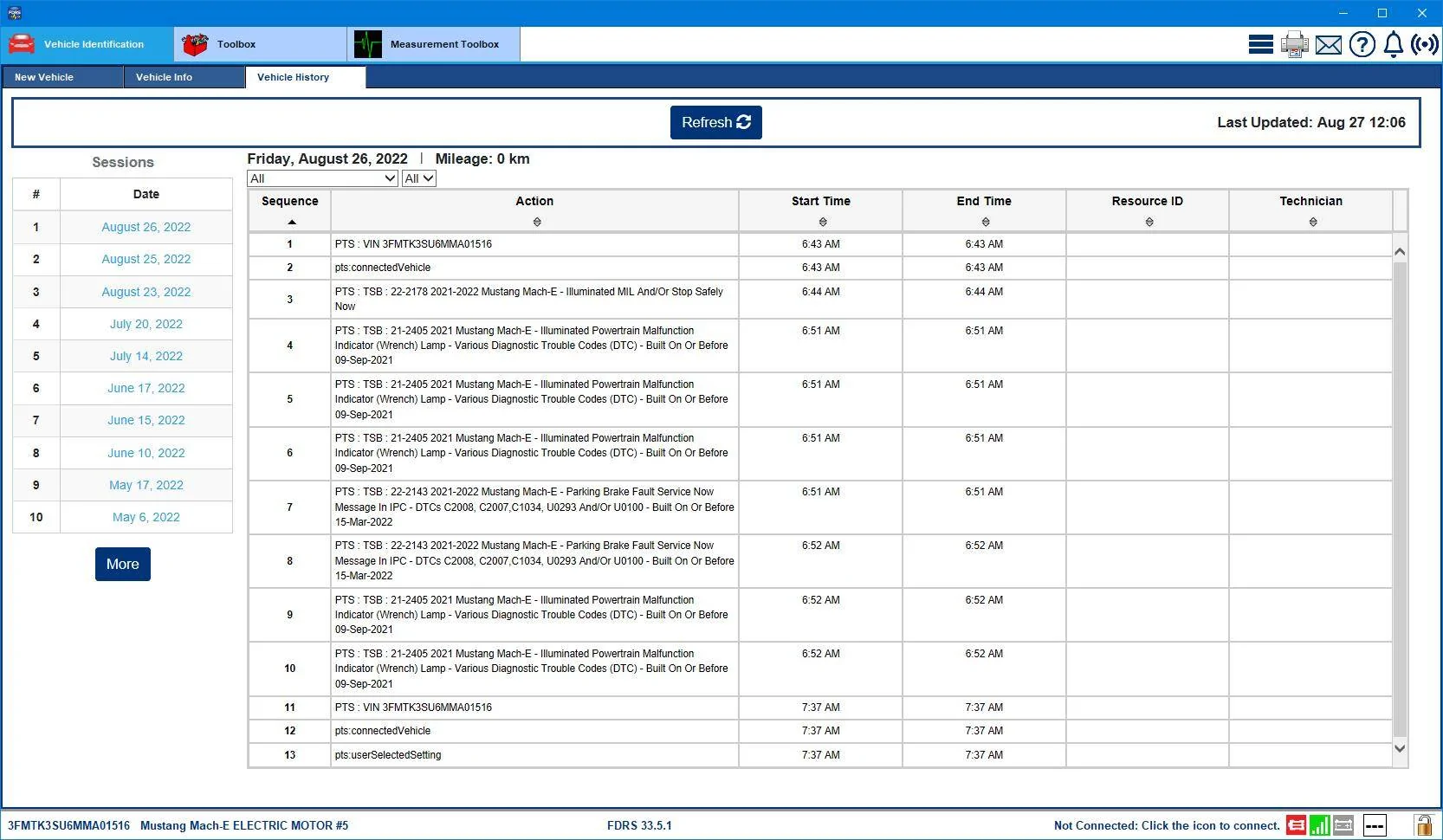Open the May 17, 2022 session

(146, 485)
